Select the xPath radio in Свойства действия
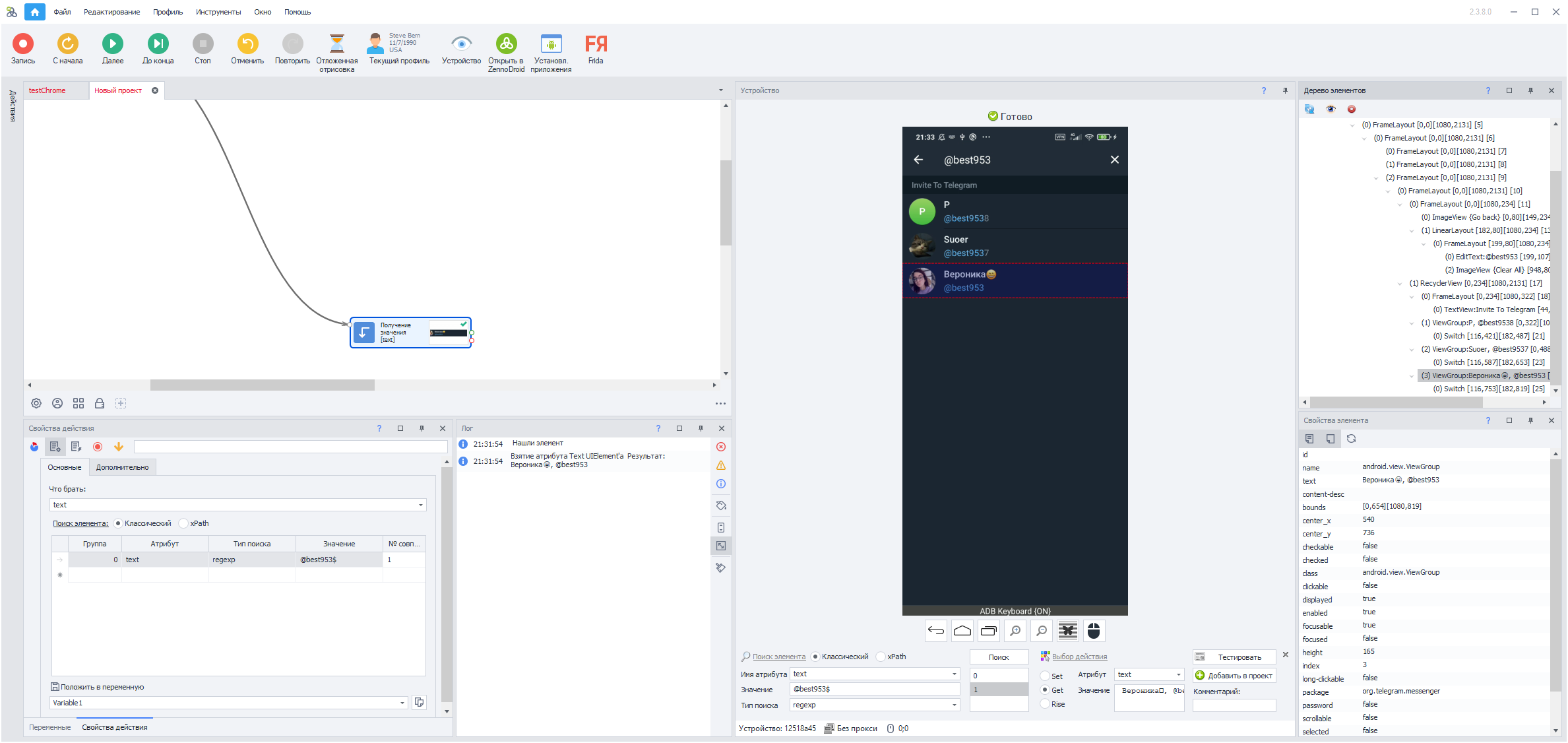This screenshot has height=743, width=1568. [184, 523]
